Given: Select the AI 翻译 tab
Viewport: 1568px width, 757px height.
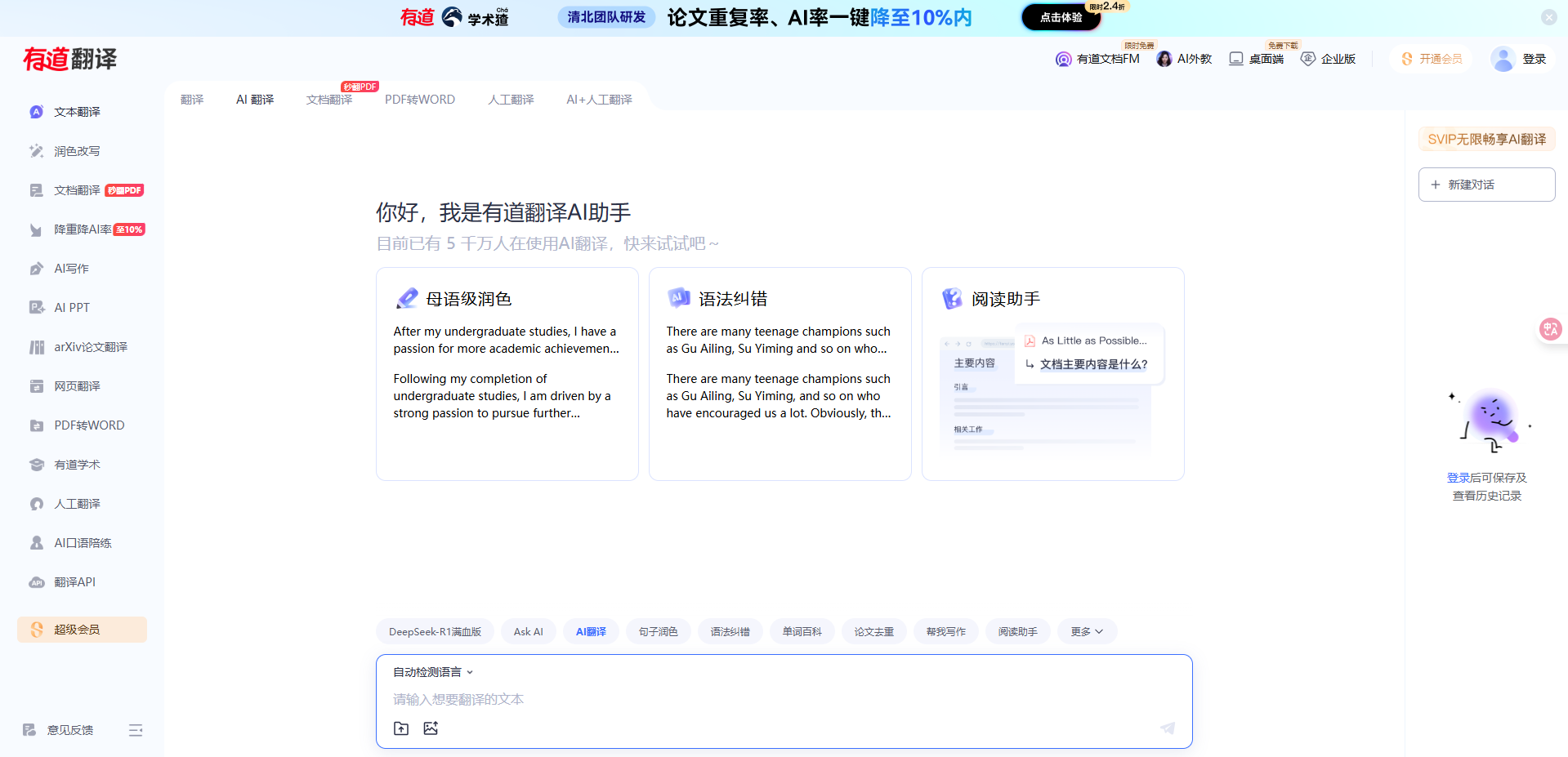Looking at the screenshot, I should tap(255, 100).
